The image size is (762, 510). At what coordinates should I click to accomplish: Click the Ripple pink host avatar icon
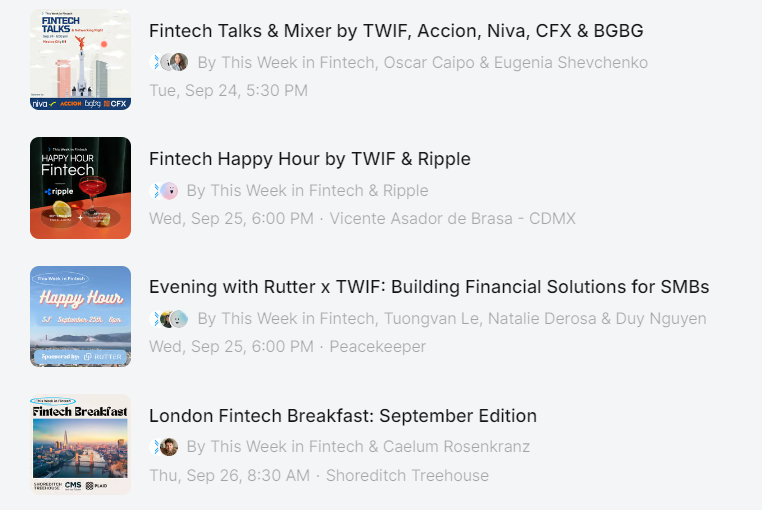[x=169, y=191]
